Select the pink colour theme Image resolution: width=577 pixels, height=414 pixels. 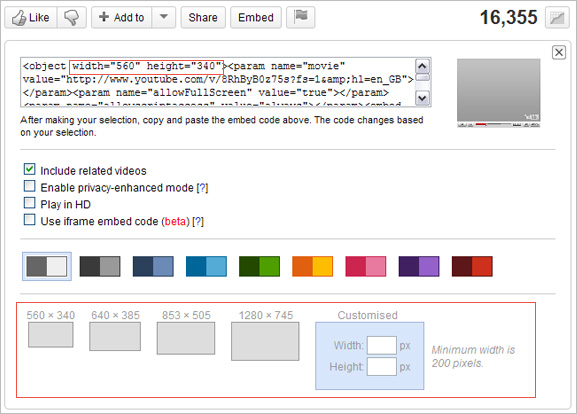click(366, 266)
